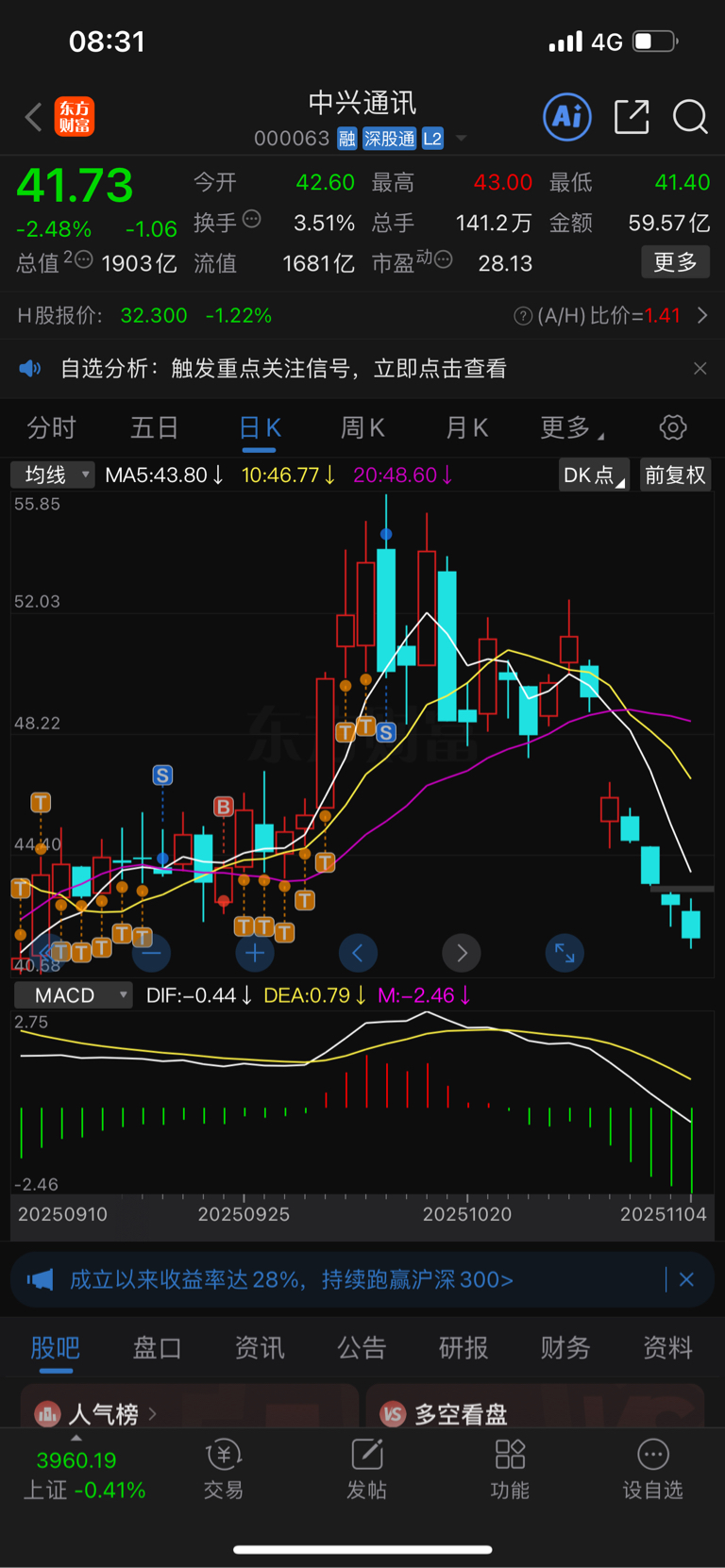The width and height of the screenshot is (725, 1568).
Task: Tap the megaphone icon in fund ad banner
Action: [40, 1279]
